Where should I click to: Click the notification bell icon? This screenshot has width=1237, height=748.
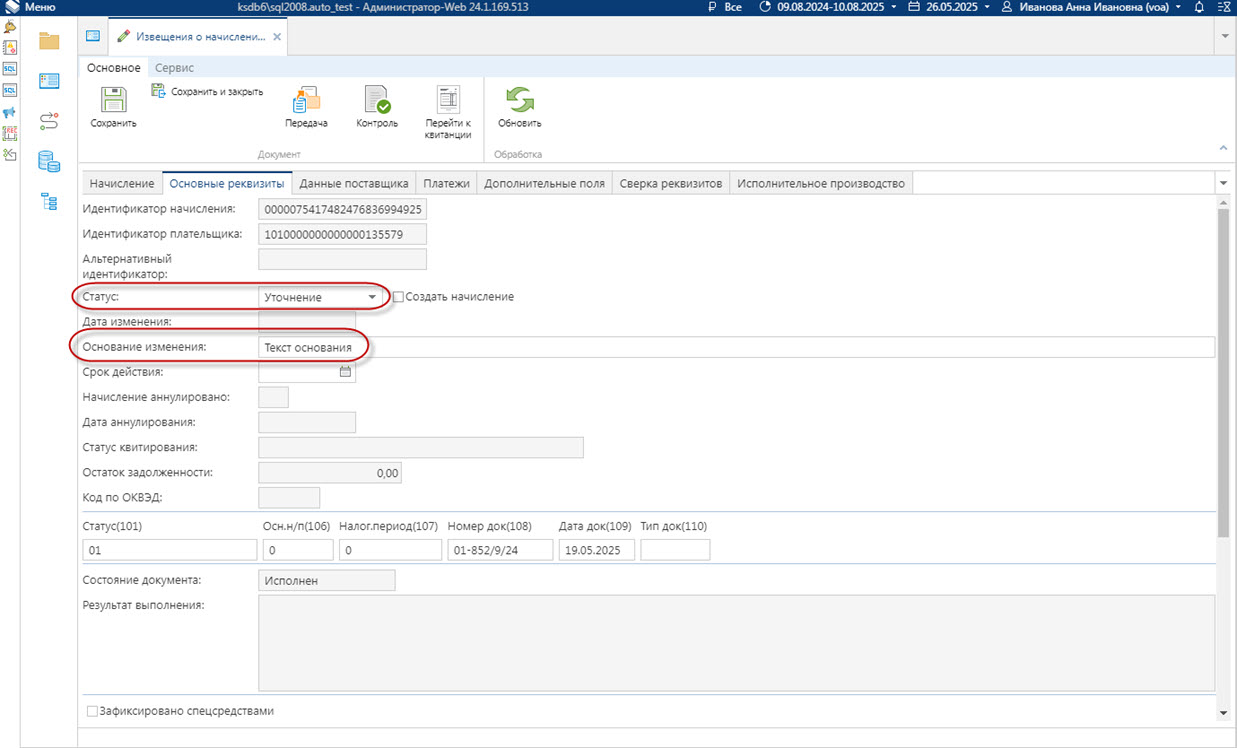tap(1198, 7)
